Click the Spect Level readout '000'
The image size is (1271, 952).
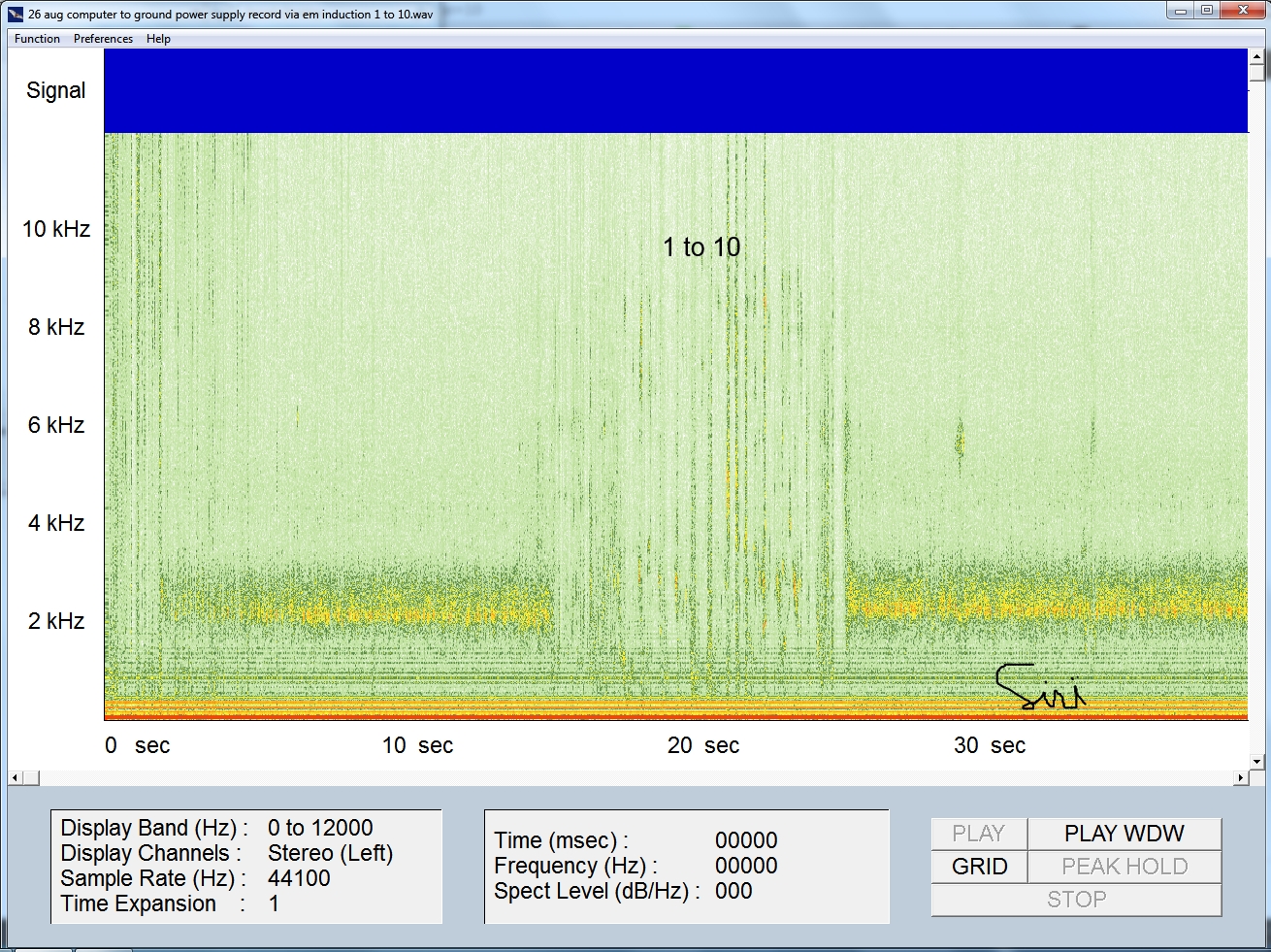733,891
